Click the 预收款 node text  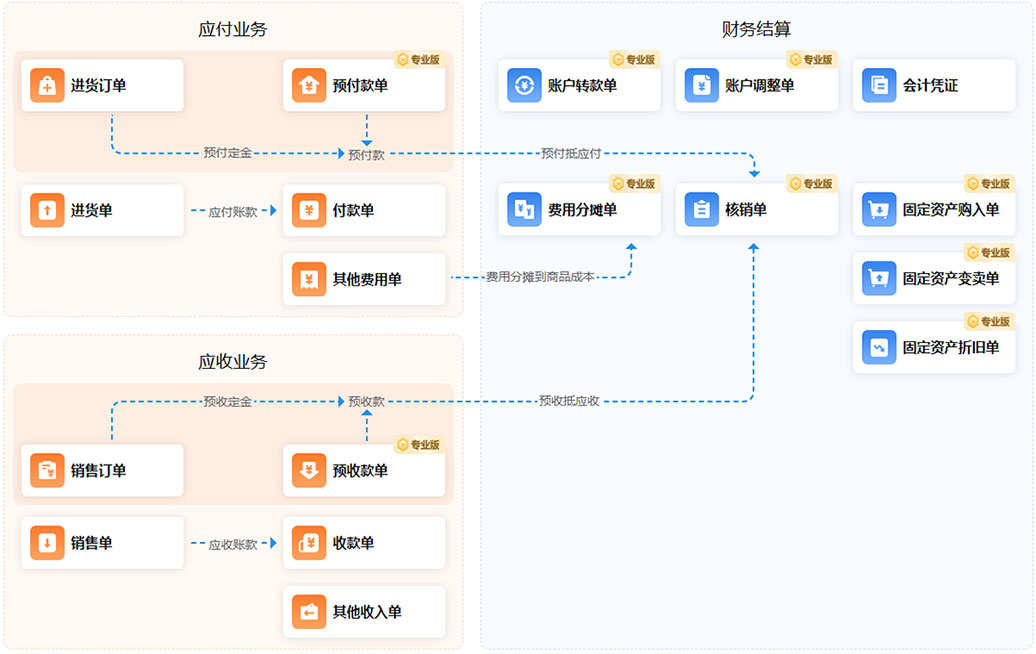coord(366,401)
